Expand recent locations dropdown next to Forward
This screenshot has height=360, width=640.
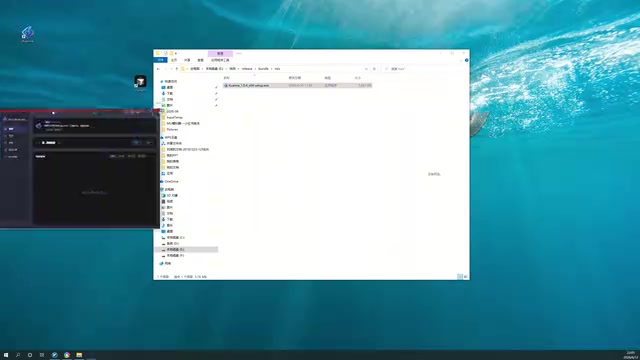point(171,69)
